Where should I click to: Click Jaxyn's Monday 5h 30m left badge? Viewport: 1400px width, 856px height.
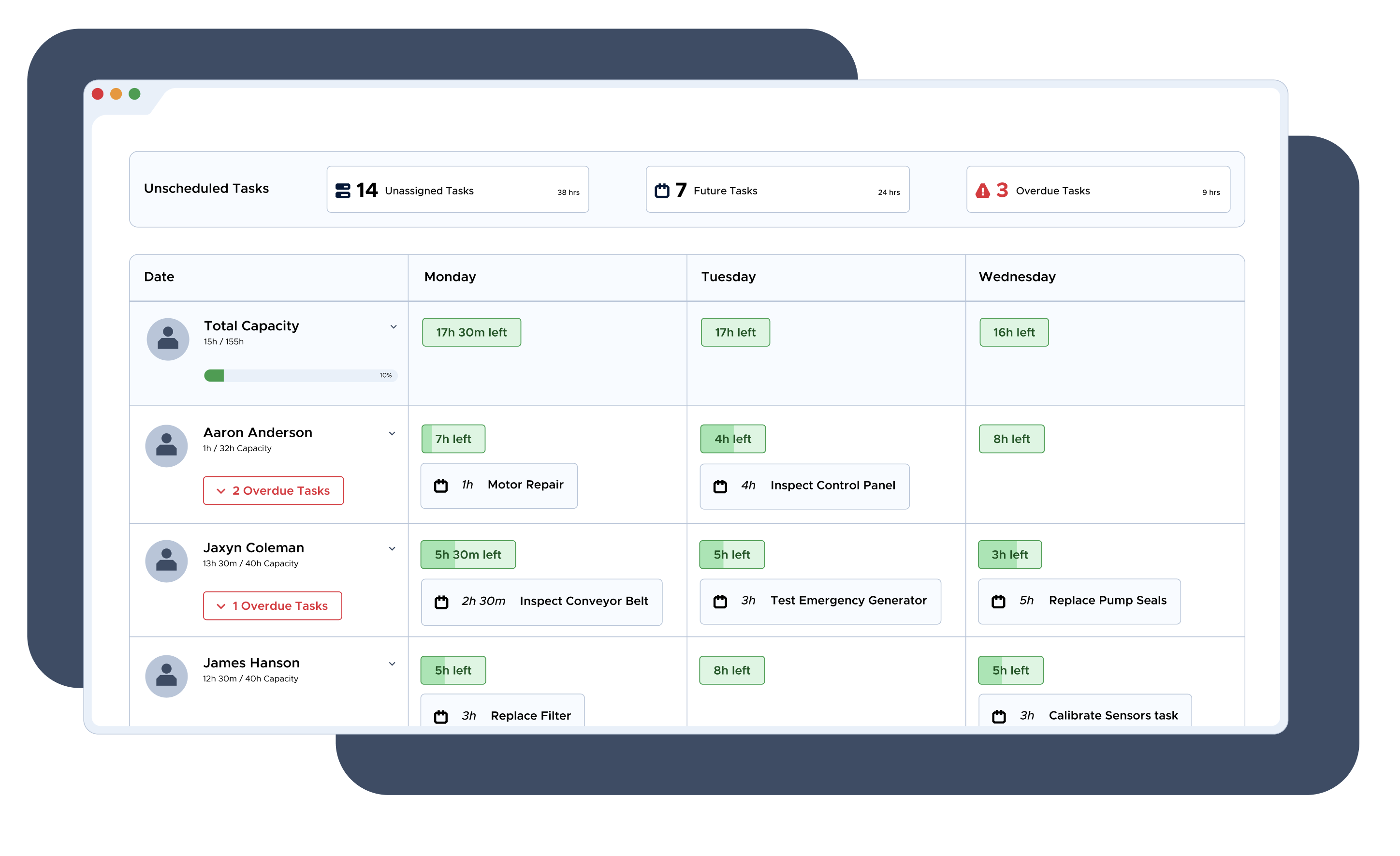click(468, 555)
